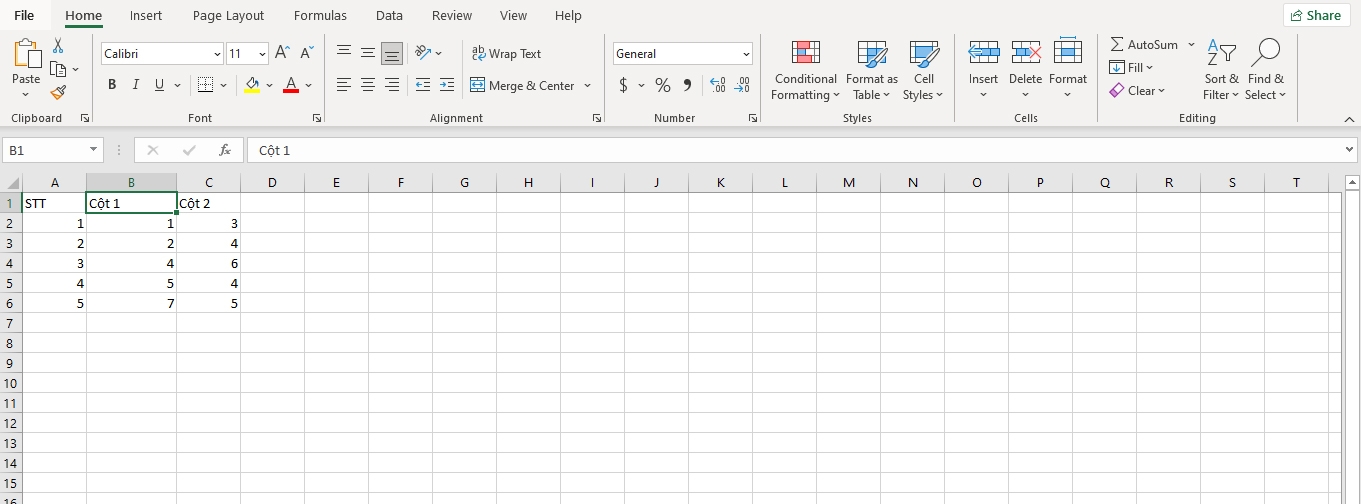Viewport: 1361px width, 504px height.
Task: Apply cell borders with the Borders icon
Action: point(205,85)
